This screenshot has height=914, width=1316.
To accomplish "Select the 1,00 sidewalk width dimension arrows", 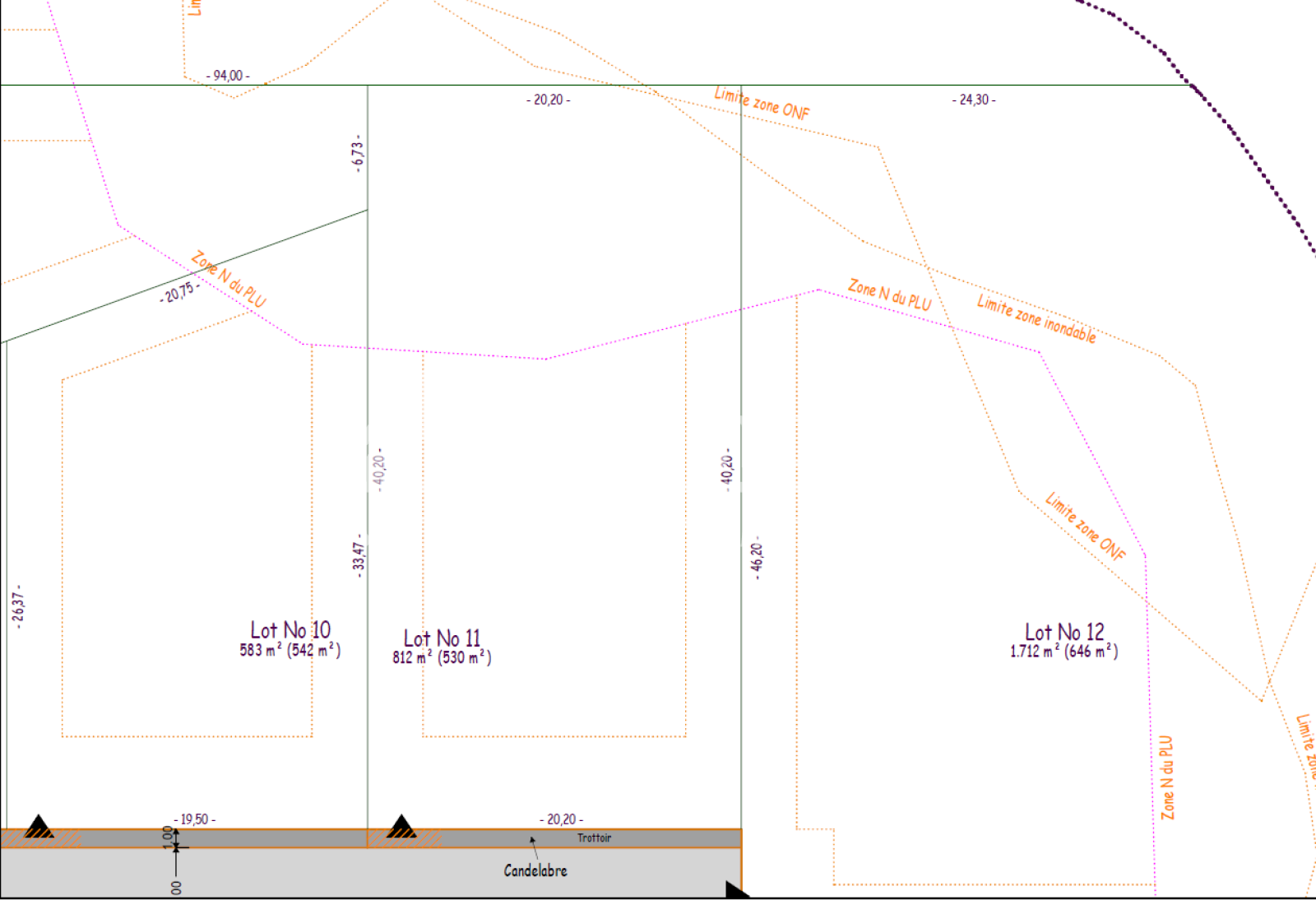I will (175, 847).
